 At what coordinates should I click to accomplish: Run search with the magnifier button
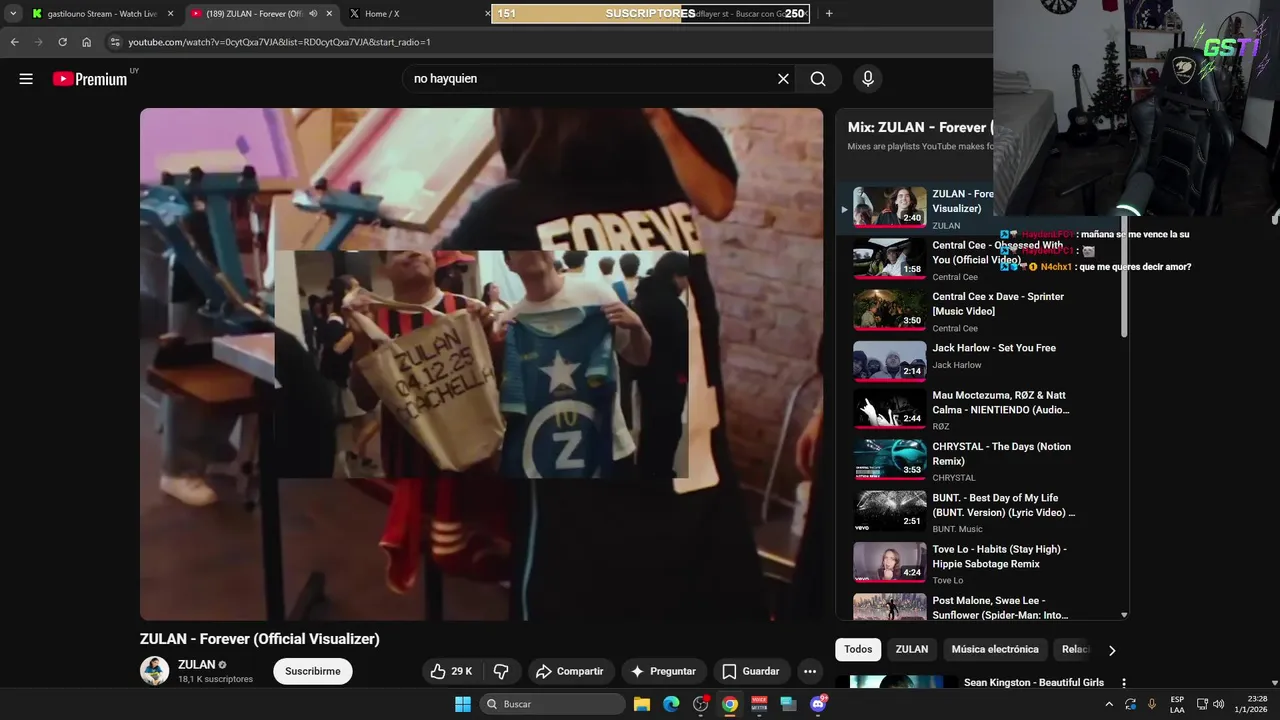coord(818,79)
